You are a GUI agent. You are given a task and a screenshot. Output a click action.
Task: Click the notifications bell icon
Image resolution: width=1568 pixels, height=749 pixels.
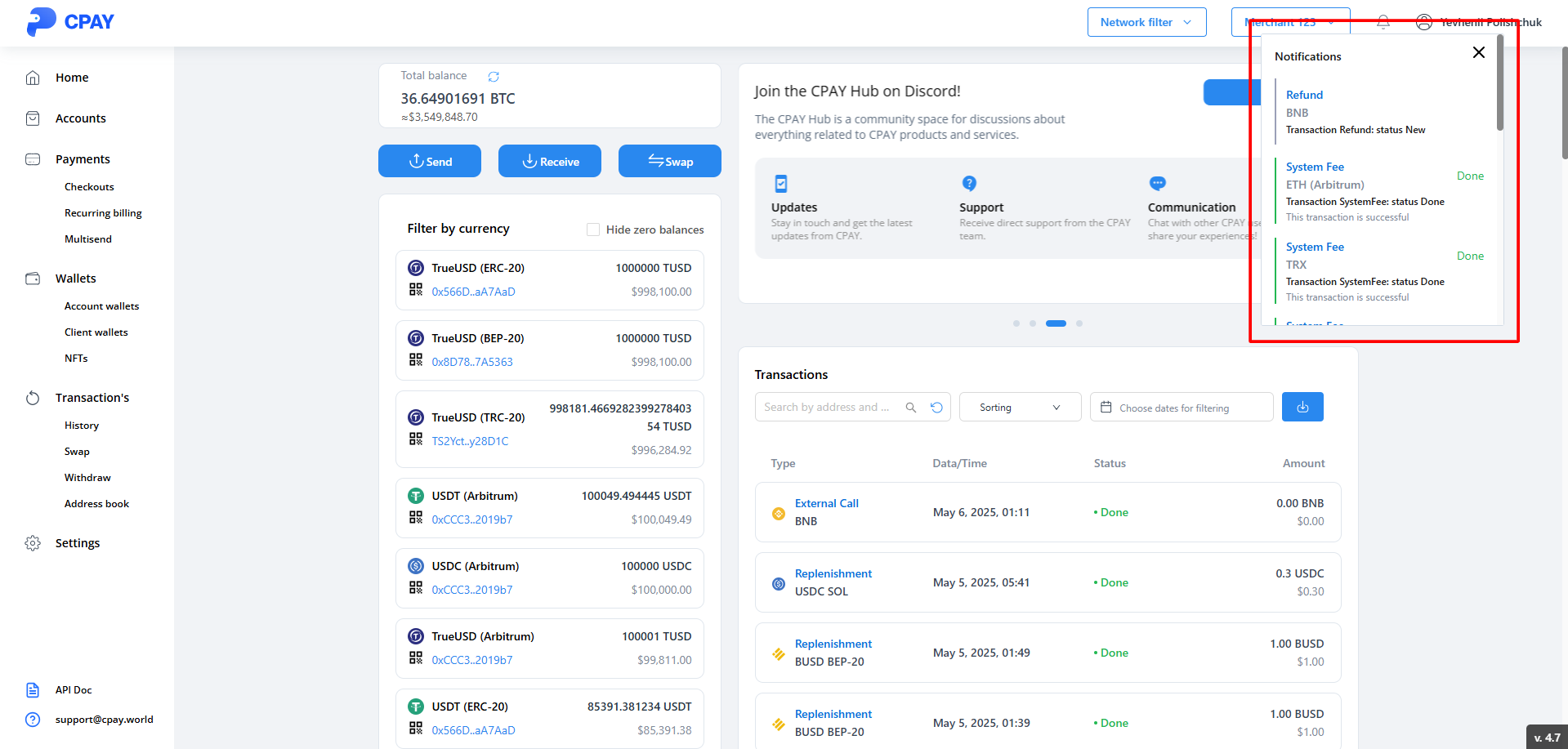[1383, 22]
